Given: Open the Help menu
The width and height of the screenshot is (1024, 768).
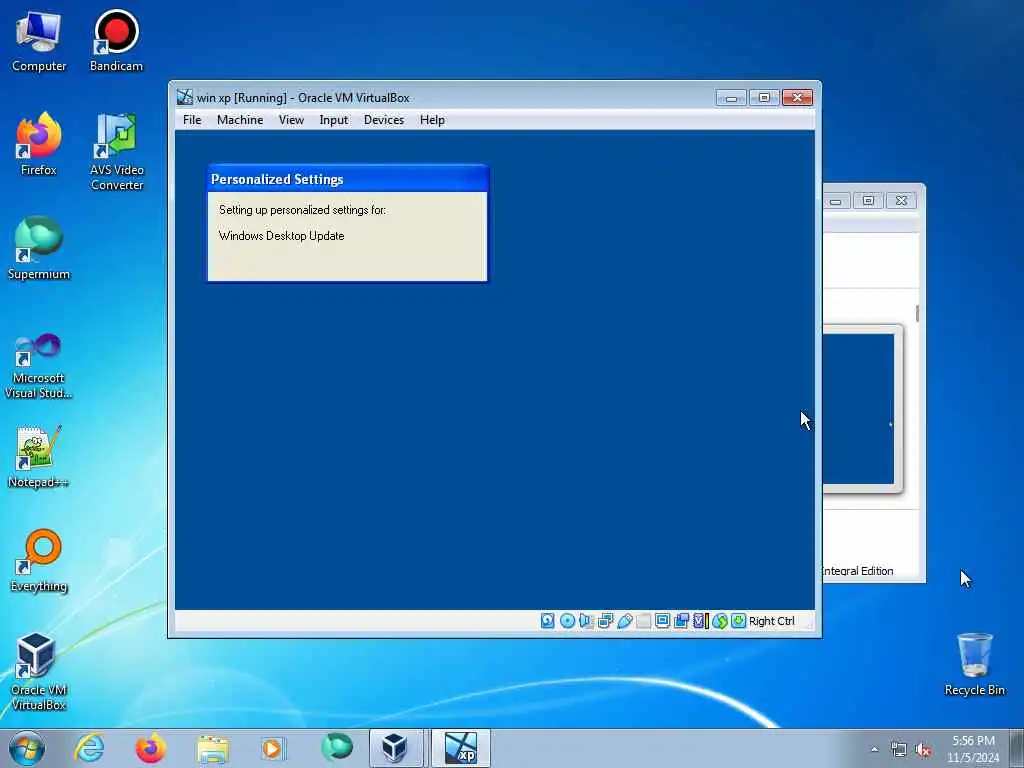Looking at the screenshot, I should 432,120.
